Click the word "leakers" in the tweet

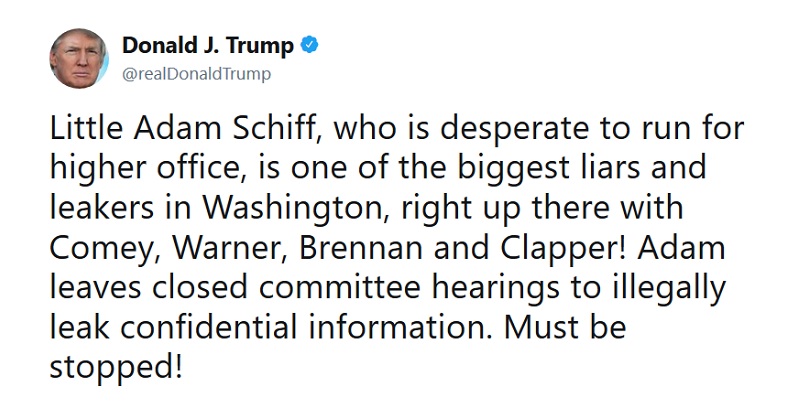coord(102,208)
